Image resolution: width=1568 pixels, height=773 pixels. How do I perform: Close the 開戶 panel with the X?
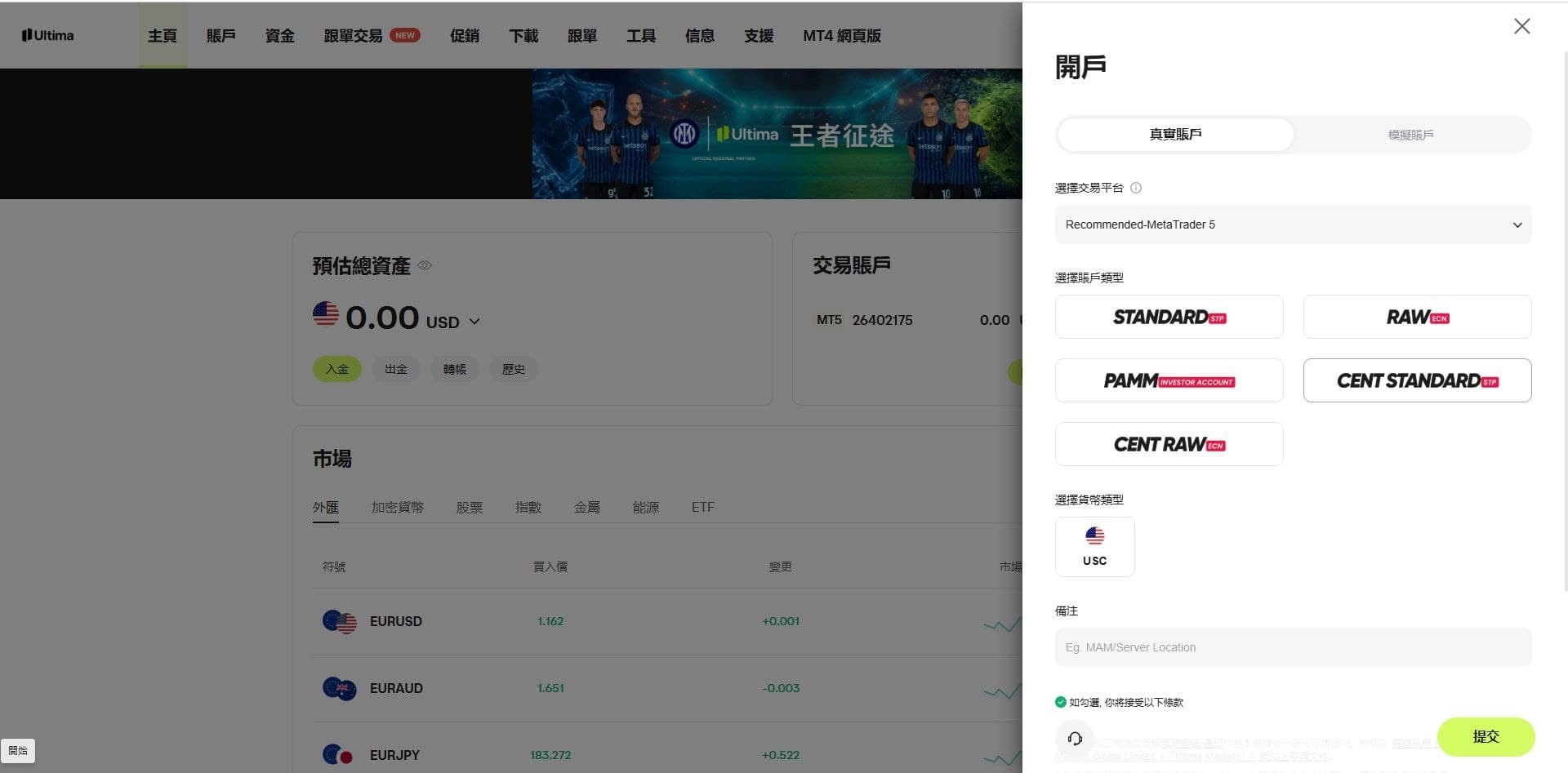click(x=1521, y=26)
